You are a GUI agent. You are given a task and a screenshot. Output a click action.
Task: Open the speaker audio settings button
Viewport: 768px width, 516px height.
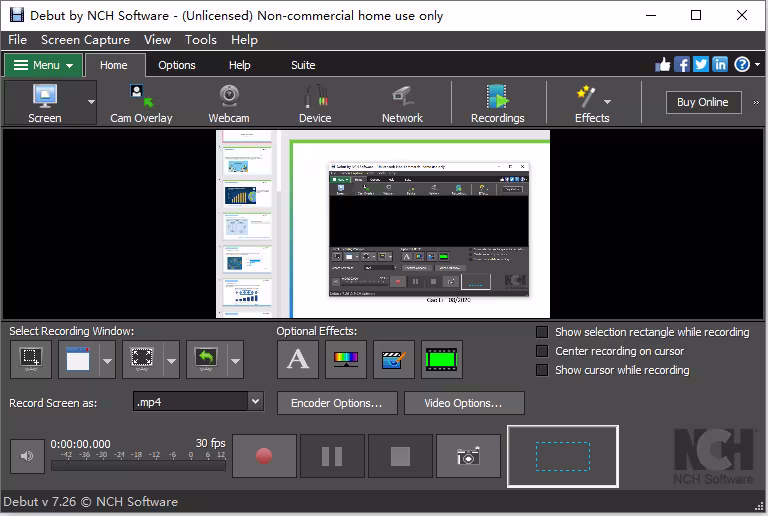[27, 456]
